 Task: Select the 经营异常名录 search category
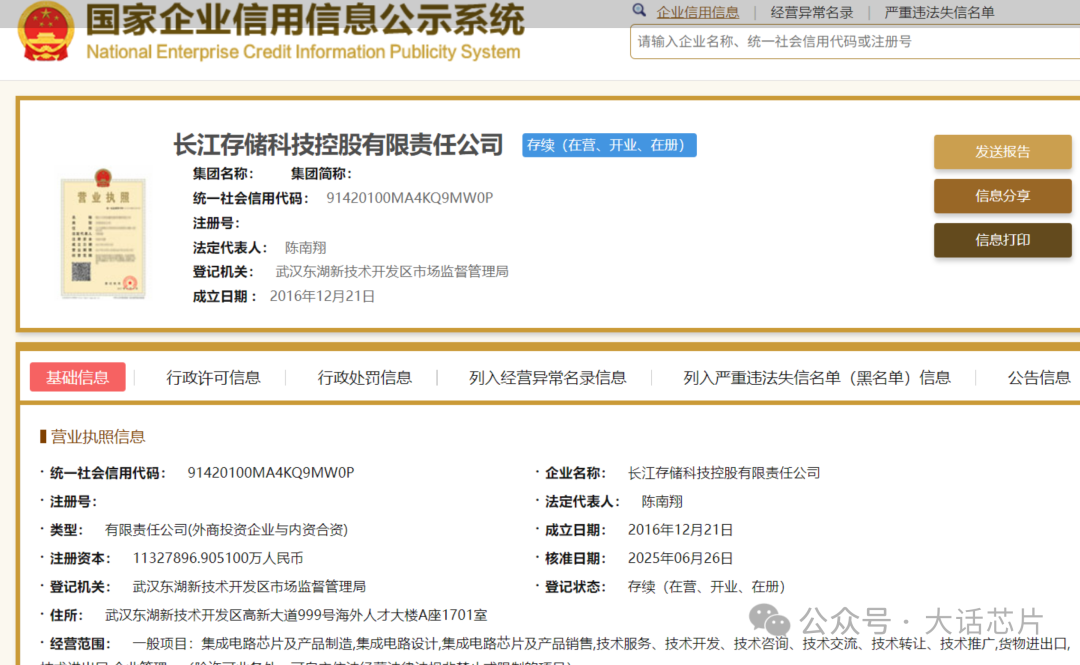(811, 12)
